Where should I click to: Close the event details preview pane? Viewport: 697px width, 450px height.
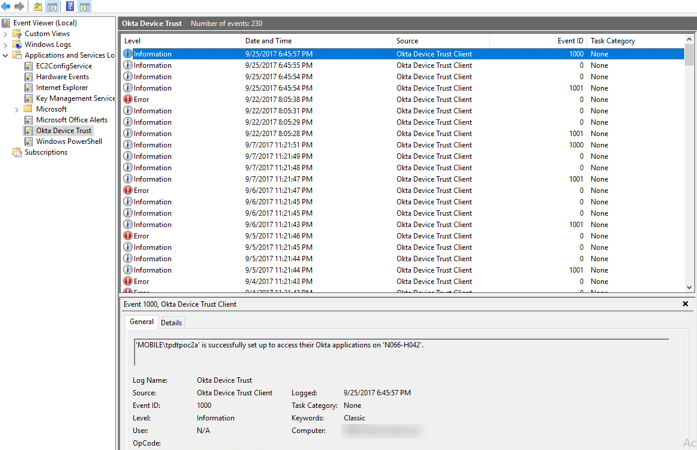[685, 304]
